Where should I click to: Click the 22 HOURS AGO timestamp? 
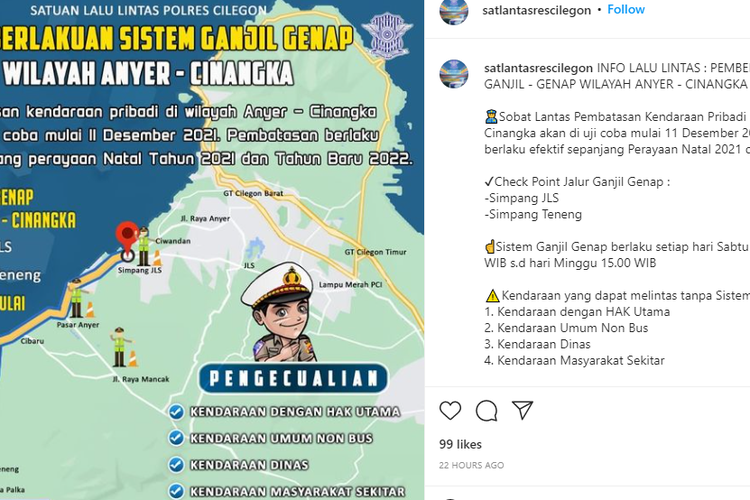pyautogui.click(x=471, y=465)
